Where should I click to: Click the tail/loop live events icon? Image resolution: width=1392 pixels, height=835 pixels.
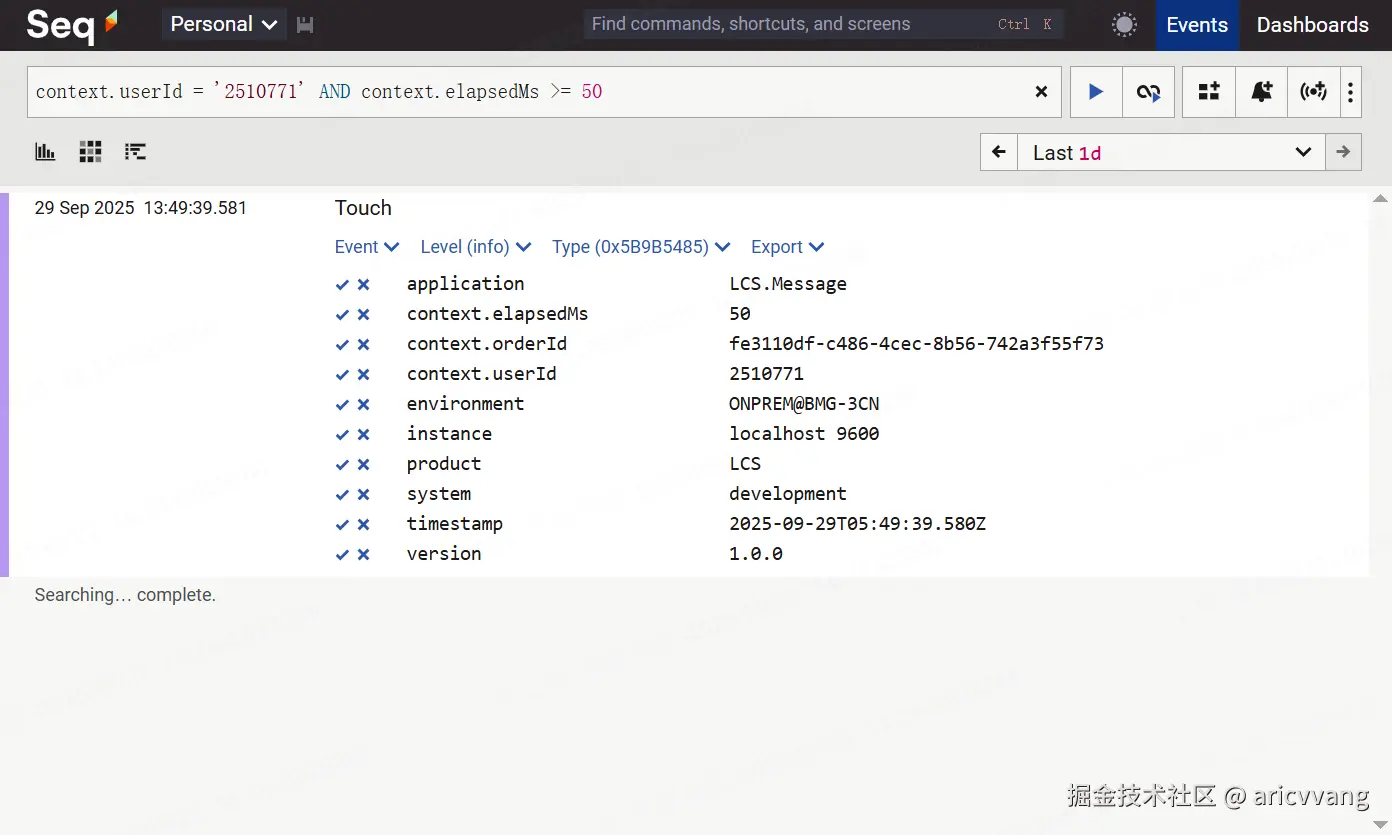pyautogui.click(x=1148, y=92)
